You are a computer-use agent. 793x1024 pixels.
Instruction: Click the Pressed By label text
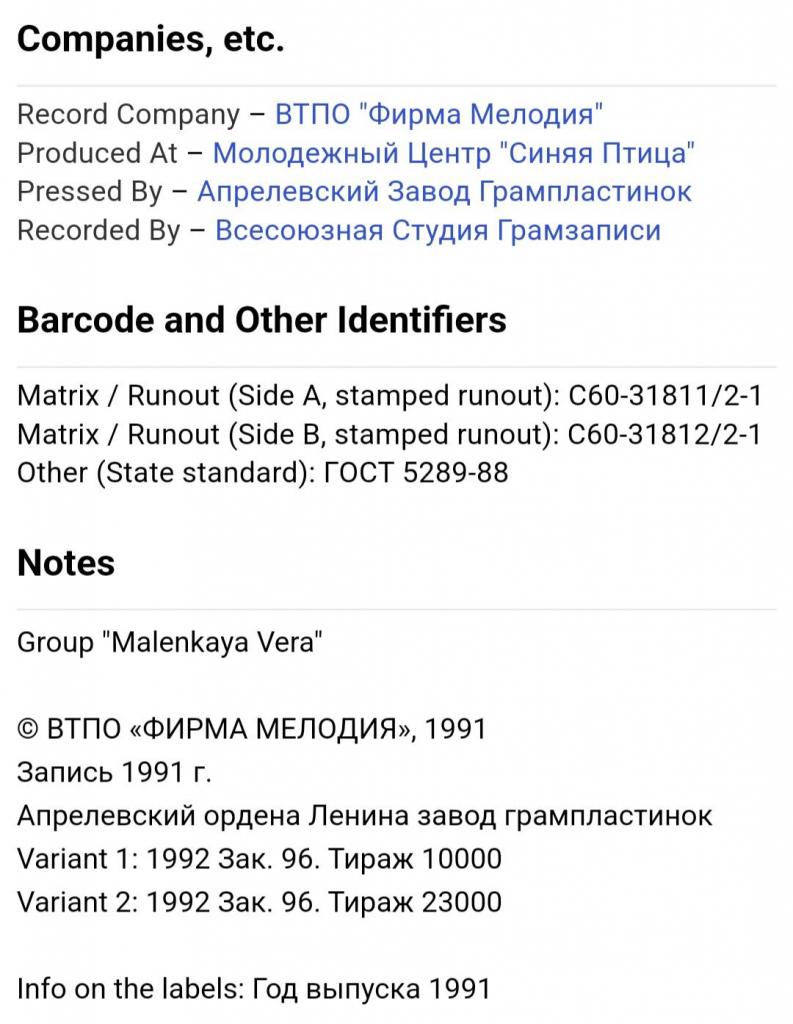point(89,192)
